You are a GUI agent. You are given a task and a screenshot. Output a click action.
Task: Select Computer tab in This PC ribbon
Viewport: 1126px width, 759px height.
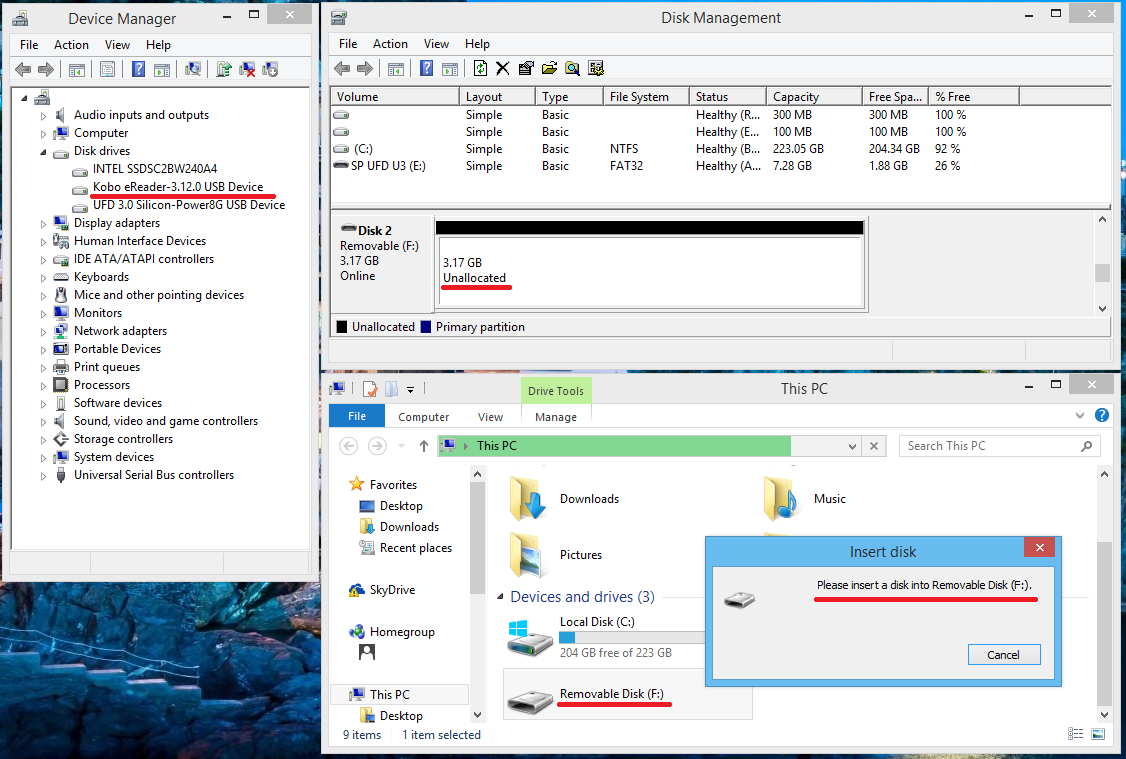424,416
